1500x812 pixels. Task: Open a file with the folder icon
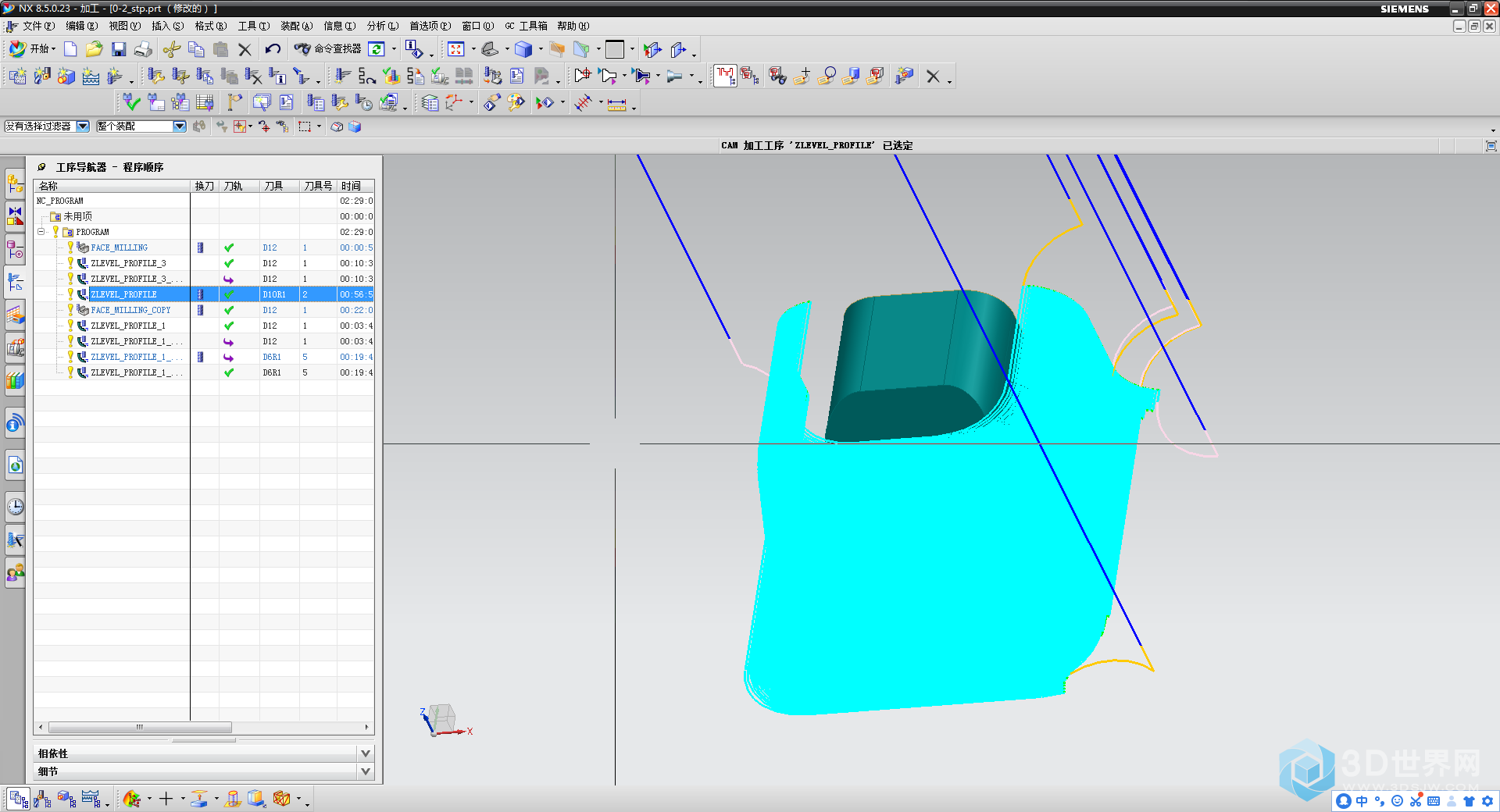[94, 49]
